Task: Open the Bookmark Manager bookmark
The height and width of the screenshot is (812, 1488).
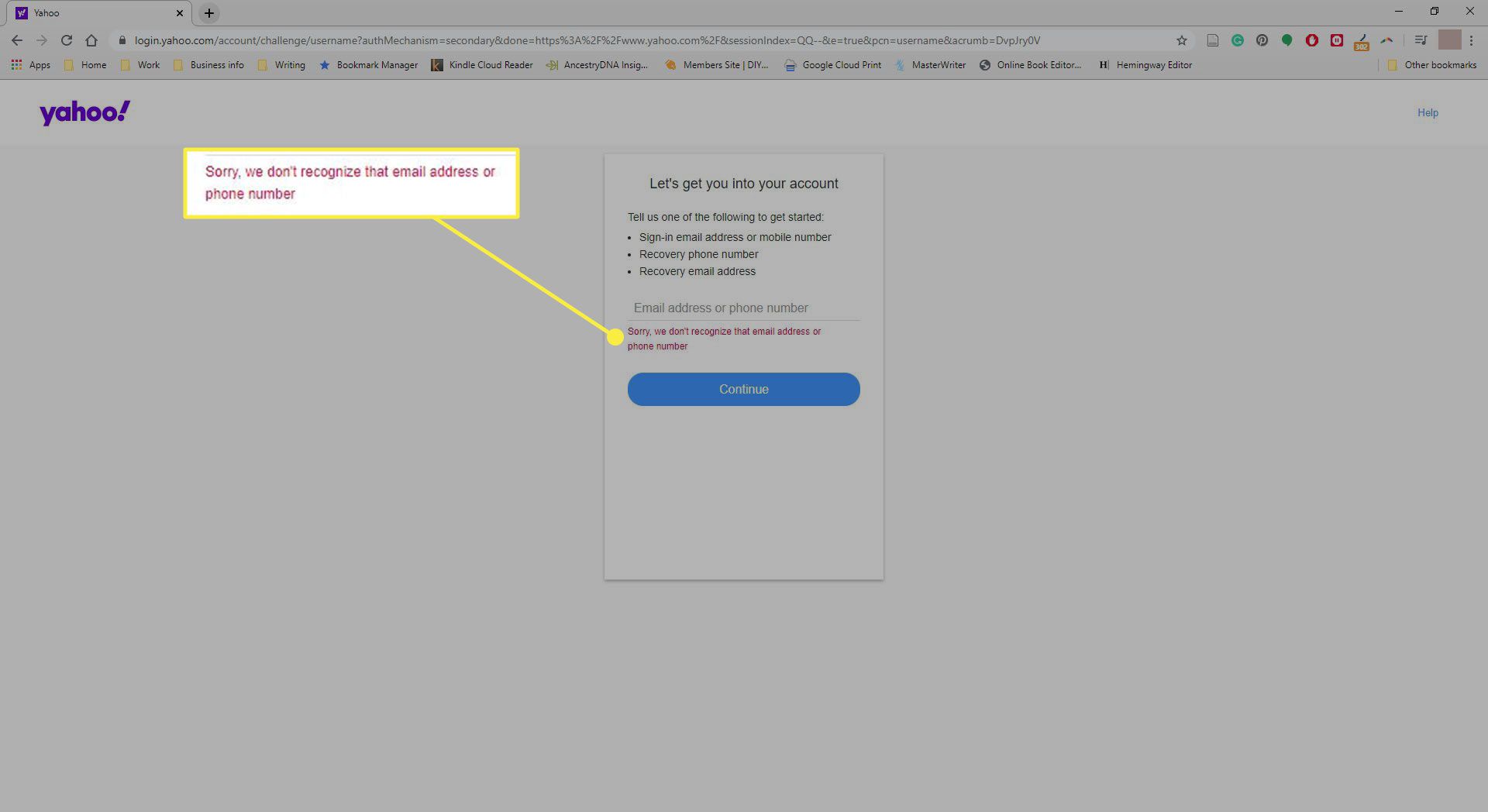Action: click(x=369, y=65)
